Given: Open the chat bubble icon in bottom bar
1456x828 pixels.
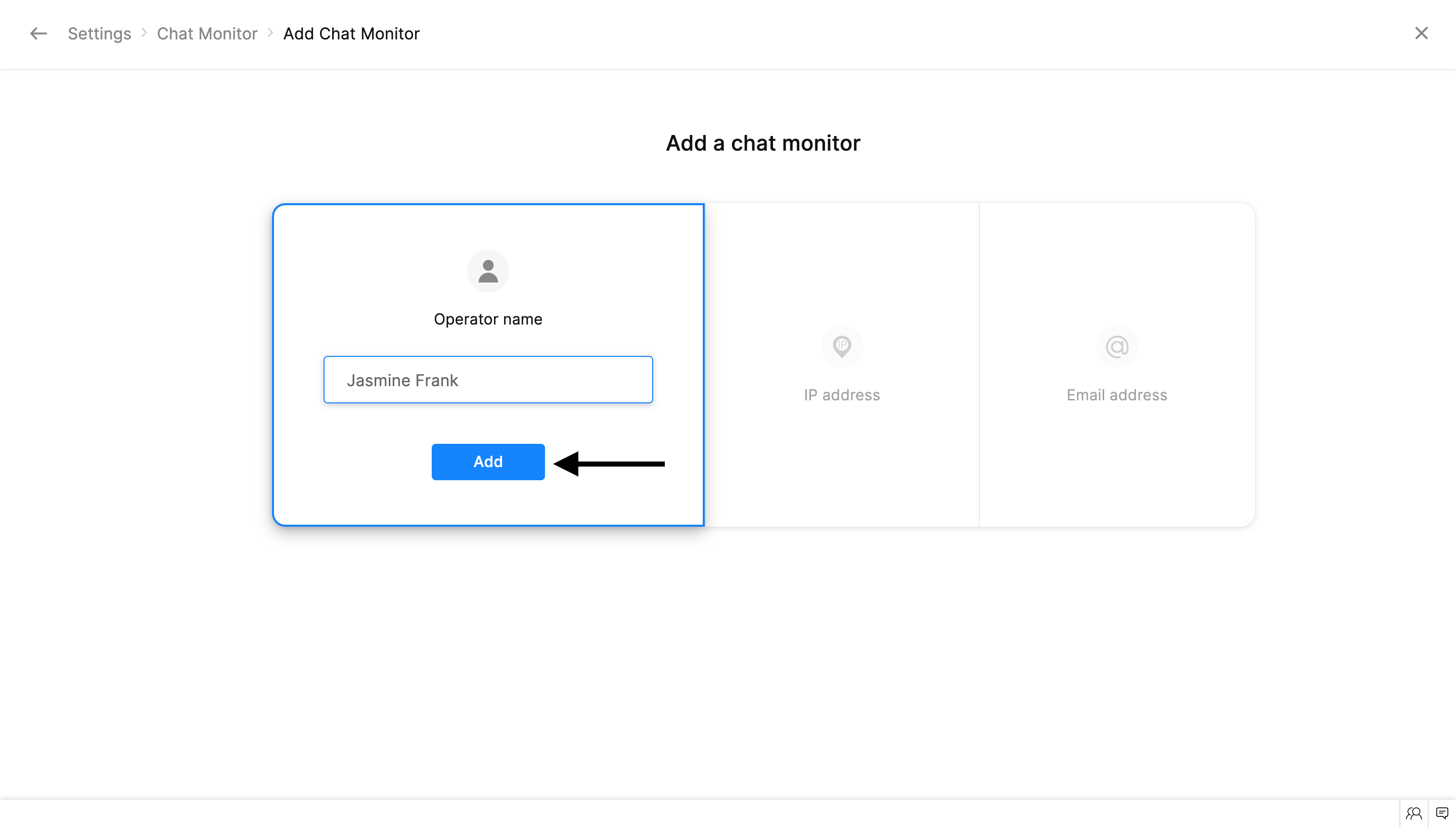Looking at the screenshot, I should (1442, 813).
